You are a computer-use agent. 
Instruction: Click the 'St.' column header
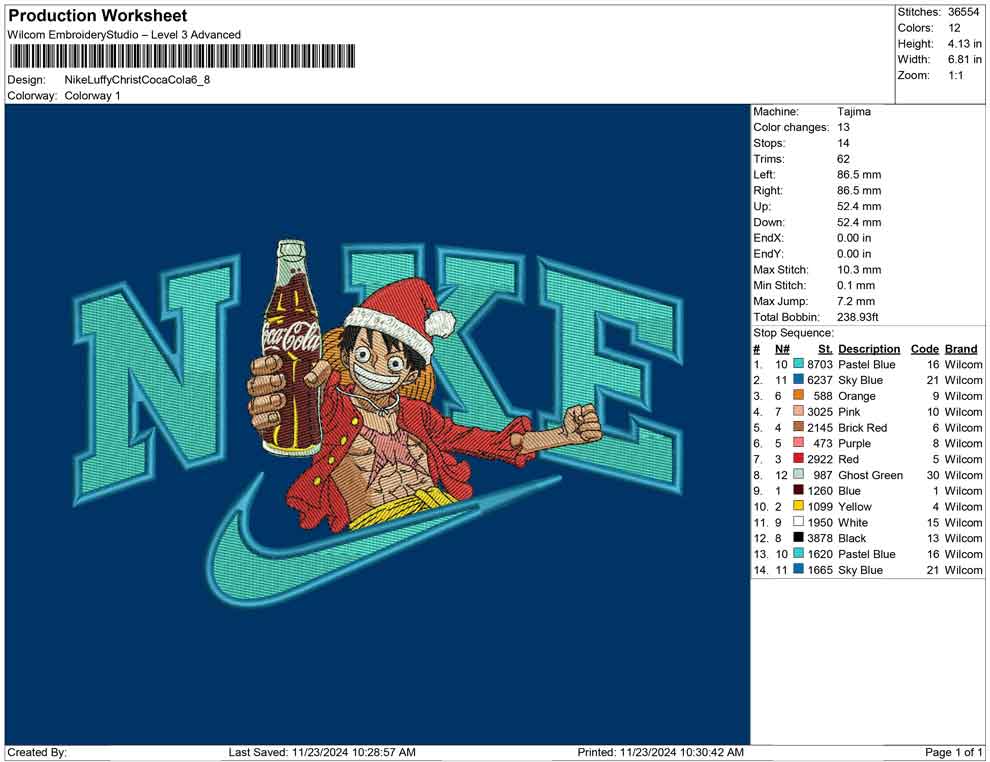click(x=825, y=348)
